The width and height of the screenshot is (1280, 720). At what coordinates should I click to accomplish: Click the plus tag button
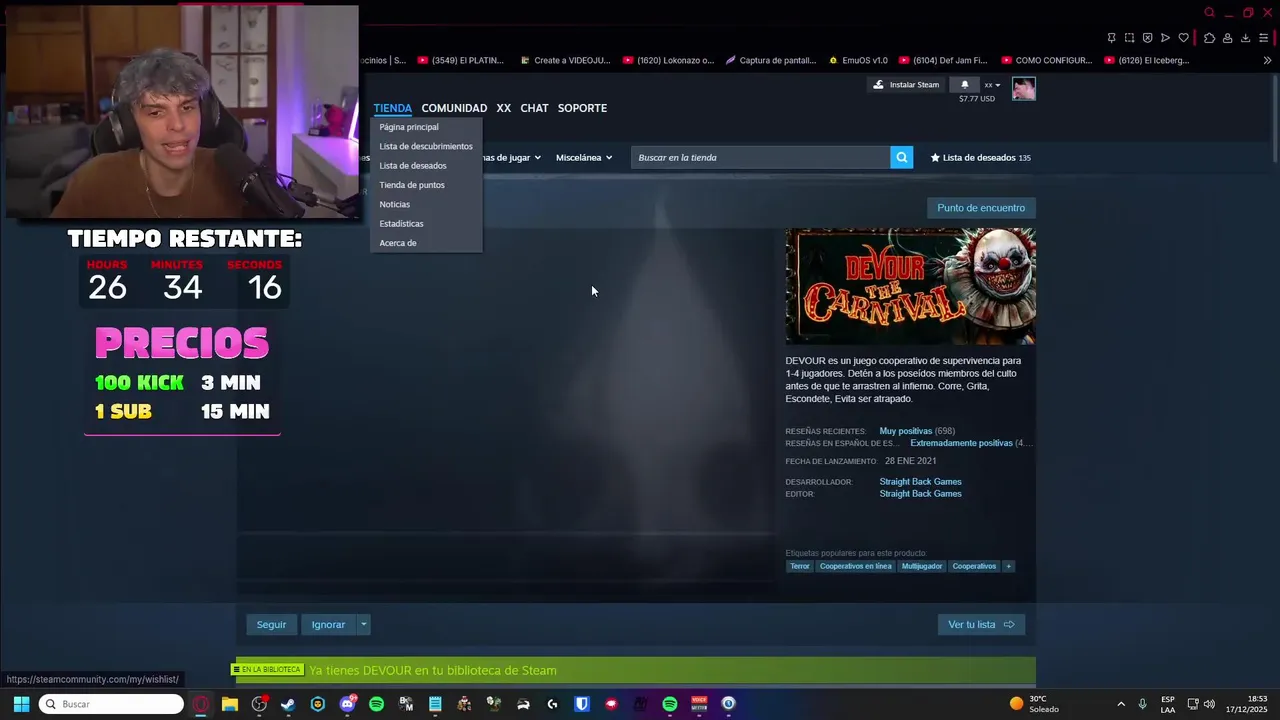tap(1008, 566)
